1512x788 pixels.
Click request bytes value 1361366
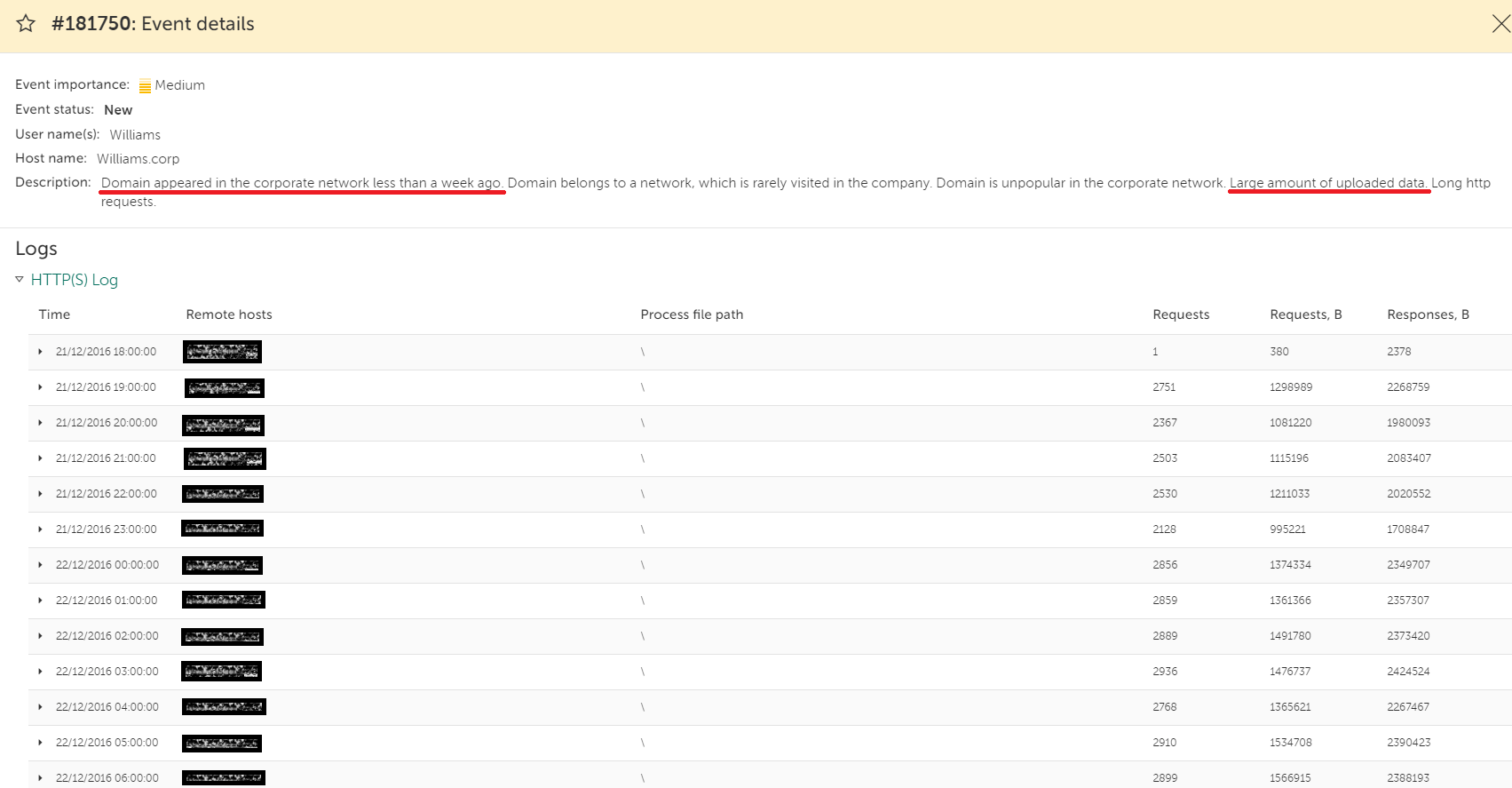[1291, 601]
